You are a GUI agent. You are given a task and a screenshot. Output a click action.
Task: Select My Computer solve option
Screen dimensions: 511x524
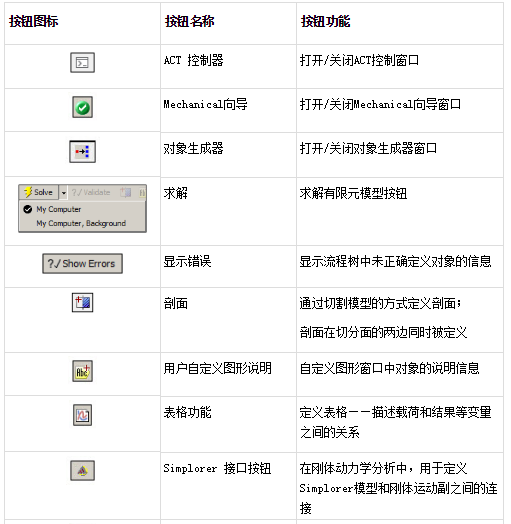(x=58, y=209)
